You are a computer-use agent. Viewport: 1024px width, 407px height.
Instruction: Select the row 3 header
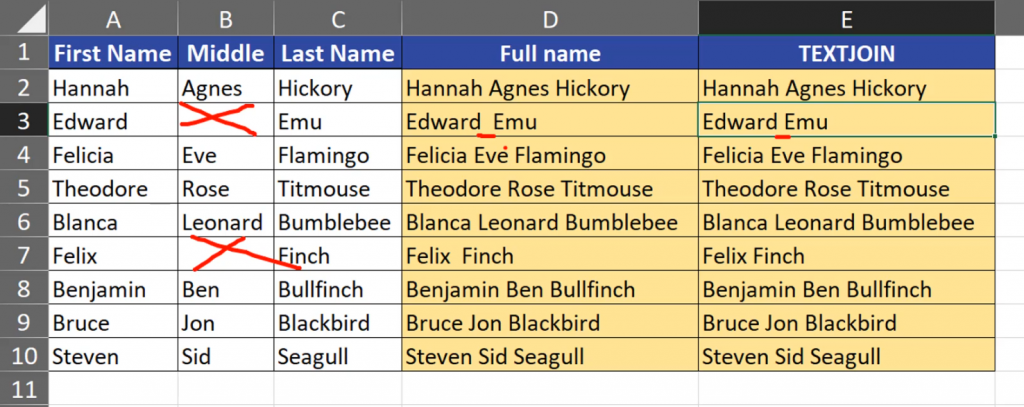[x=24, y=121]
